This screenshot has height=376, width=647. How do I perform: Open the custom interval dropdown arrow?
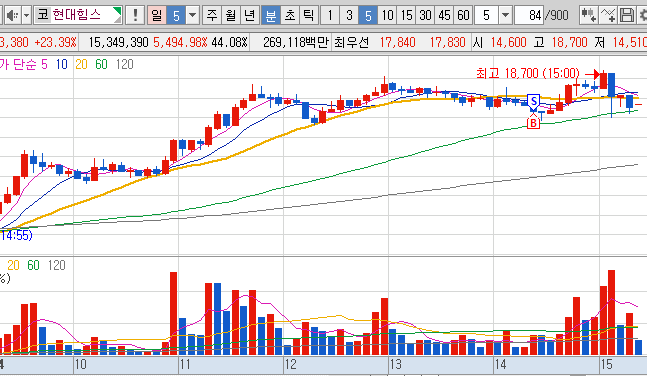[x=505, y=16]
